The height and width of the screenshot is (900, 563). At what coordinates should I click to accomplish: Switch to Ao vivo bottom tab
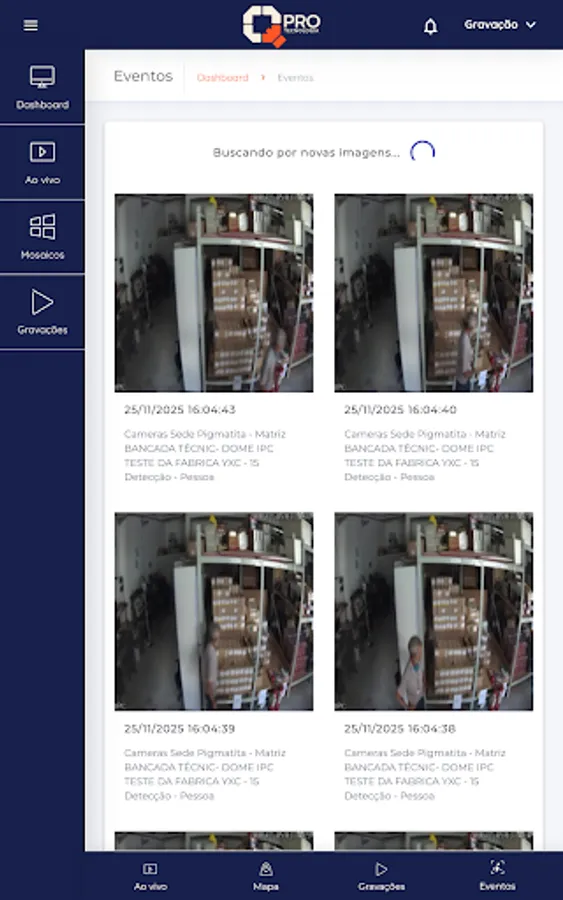(150, 876)
